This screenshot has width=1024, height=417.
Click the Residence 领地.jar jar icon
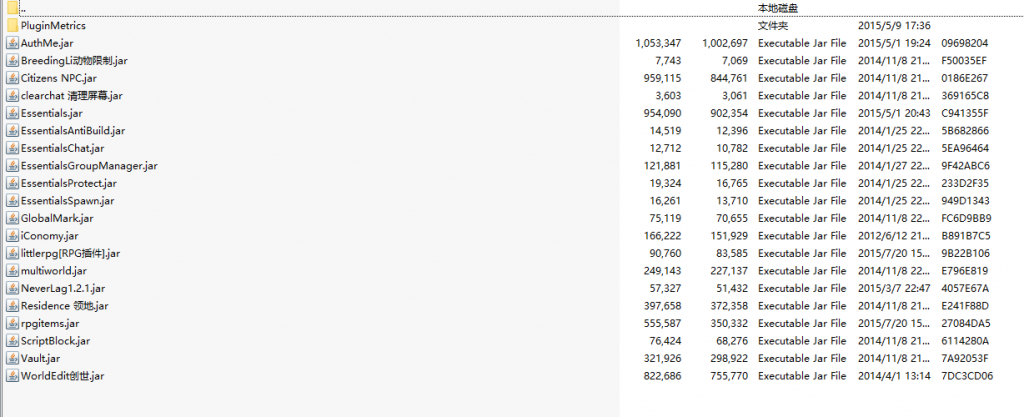(x=12, y=306)
